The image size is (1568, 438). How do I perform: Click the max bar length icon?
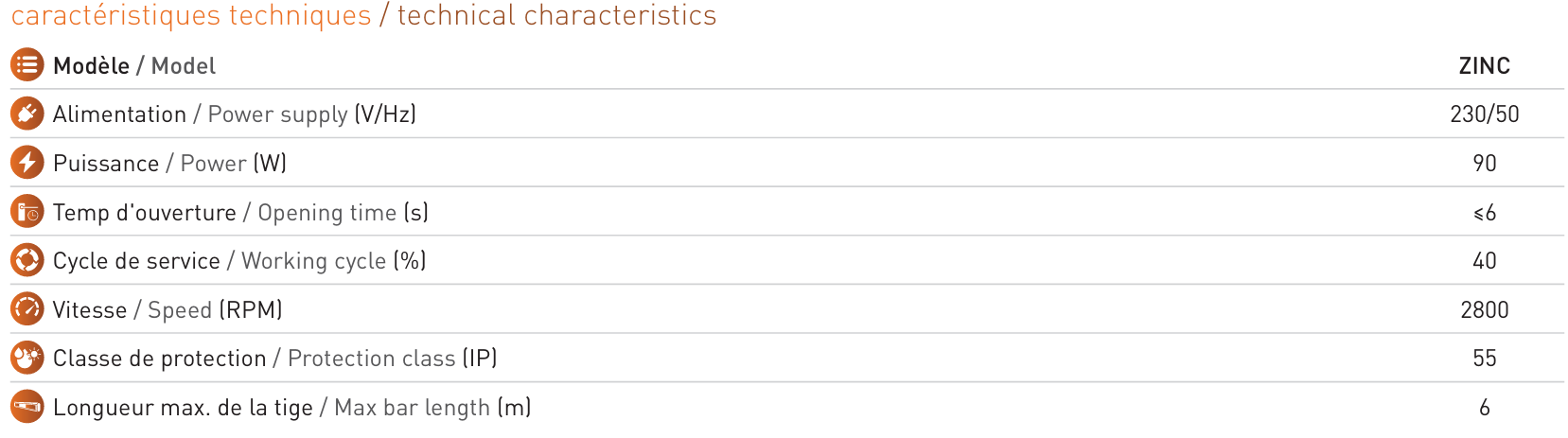coord(26,407)
